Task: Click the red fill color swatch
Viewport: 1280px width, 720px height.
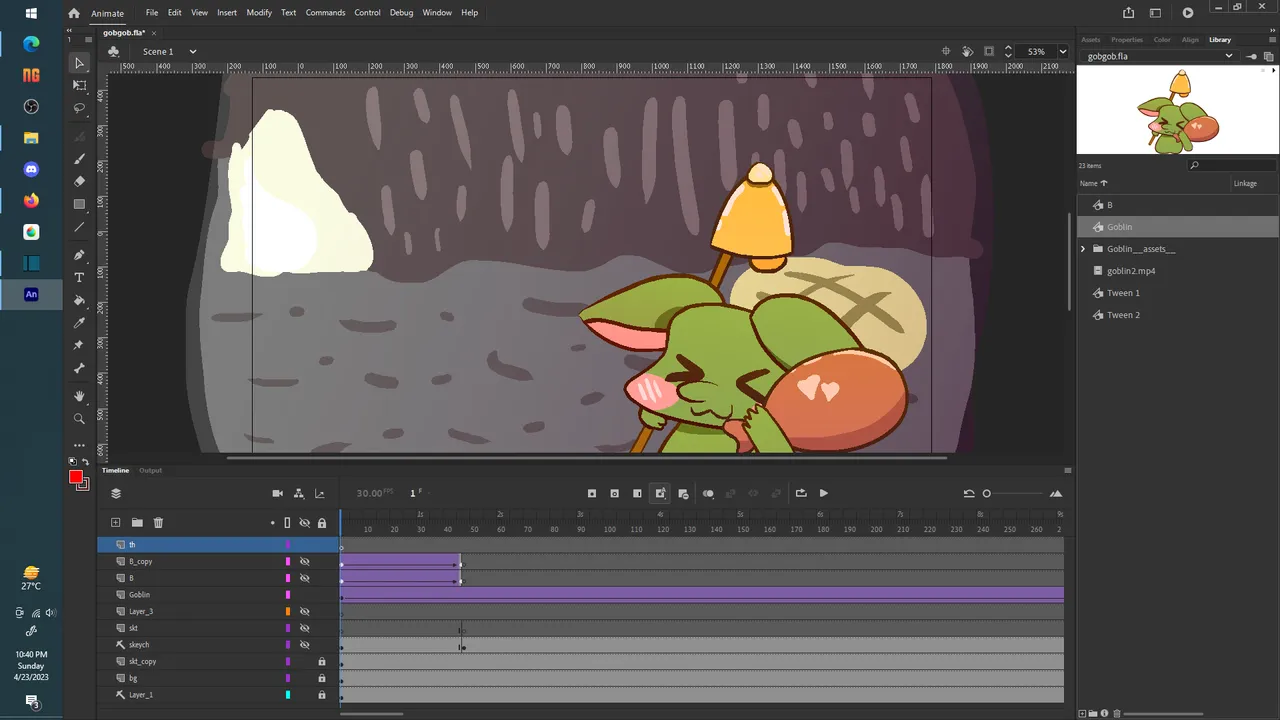Action: tap(76, 477)
